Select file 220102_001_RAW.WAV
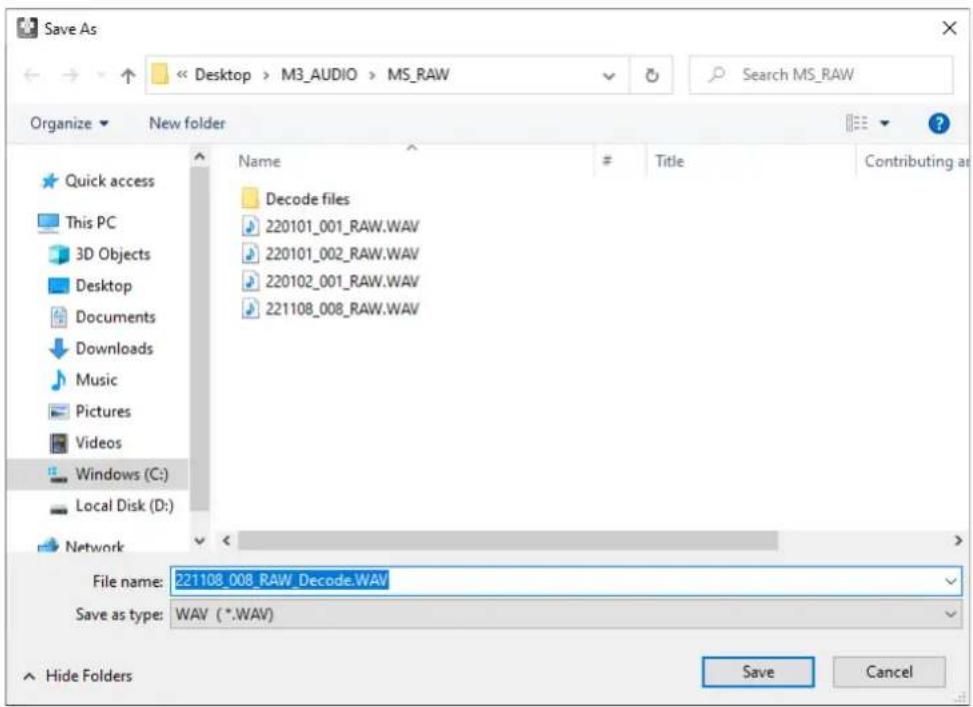 (x=342, y=282)
